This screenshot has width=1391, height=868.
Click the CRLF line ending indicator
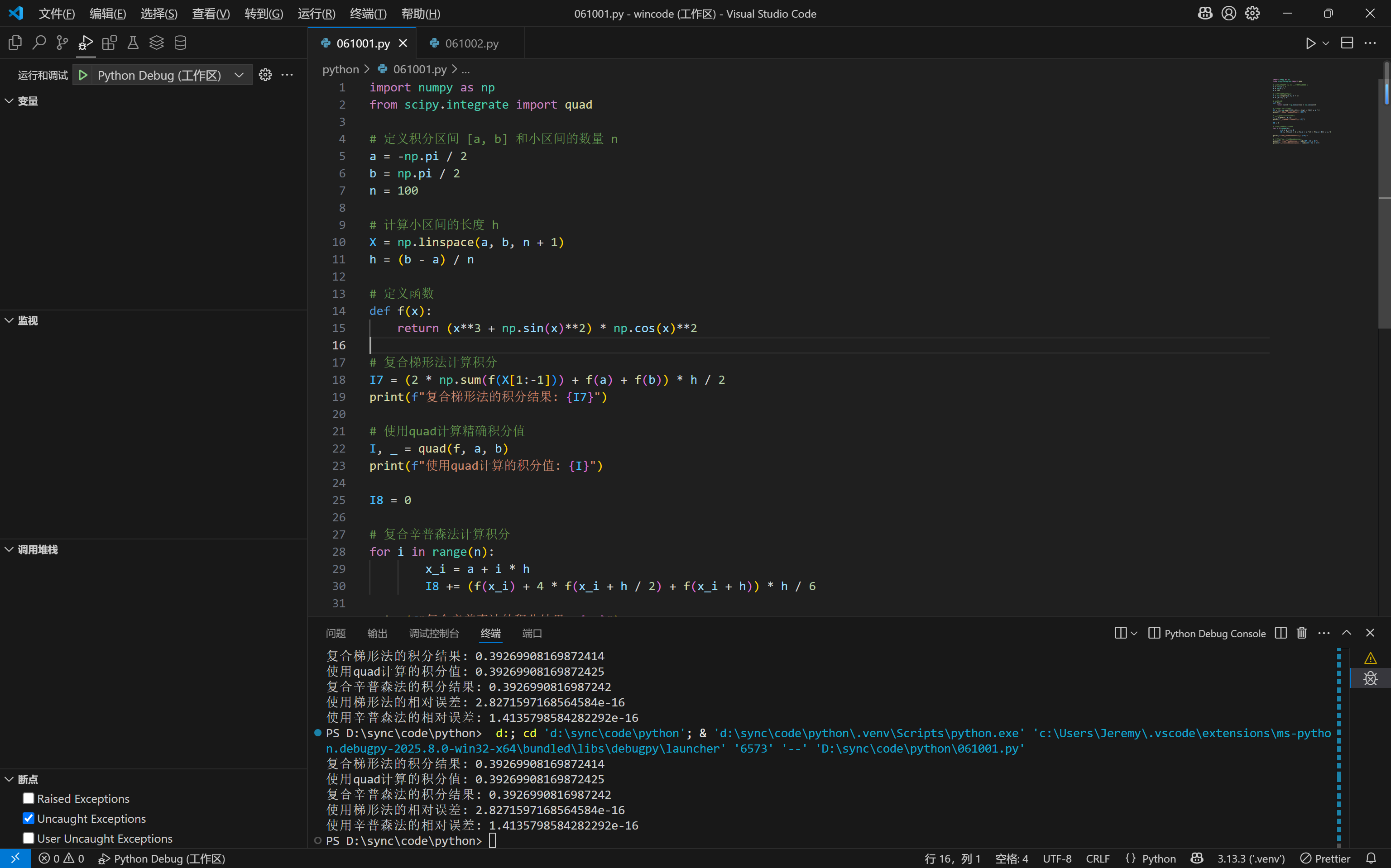[x=1097, y=858]
